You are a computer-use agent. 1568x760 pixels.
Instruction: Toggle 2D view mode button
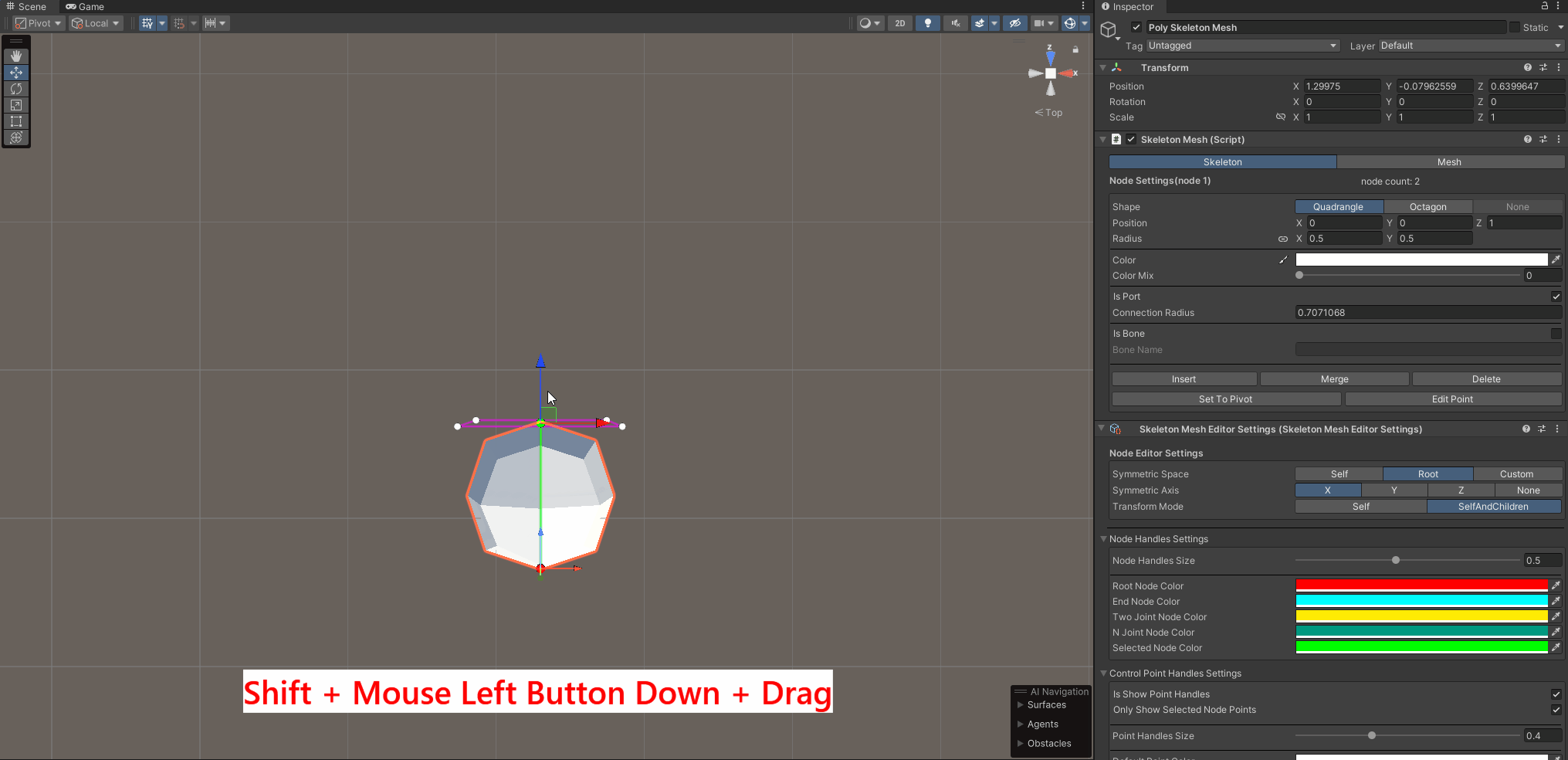899,23
